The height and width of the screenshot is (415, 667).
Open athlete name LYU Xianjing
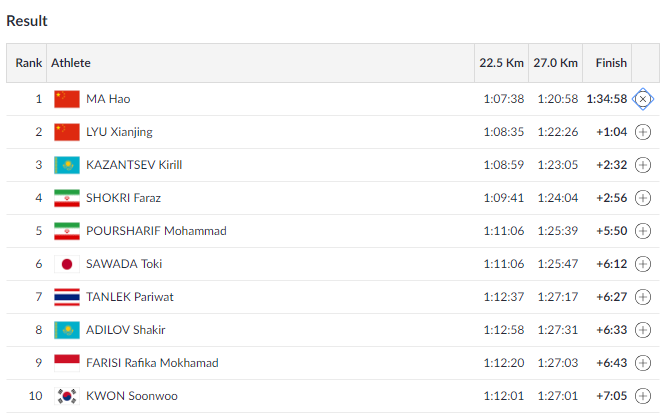pyautogui.click(x=119, y=132)
